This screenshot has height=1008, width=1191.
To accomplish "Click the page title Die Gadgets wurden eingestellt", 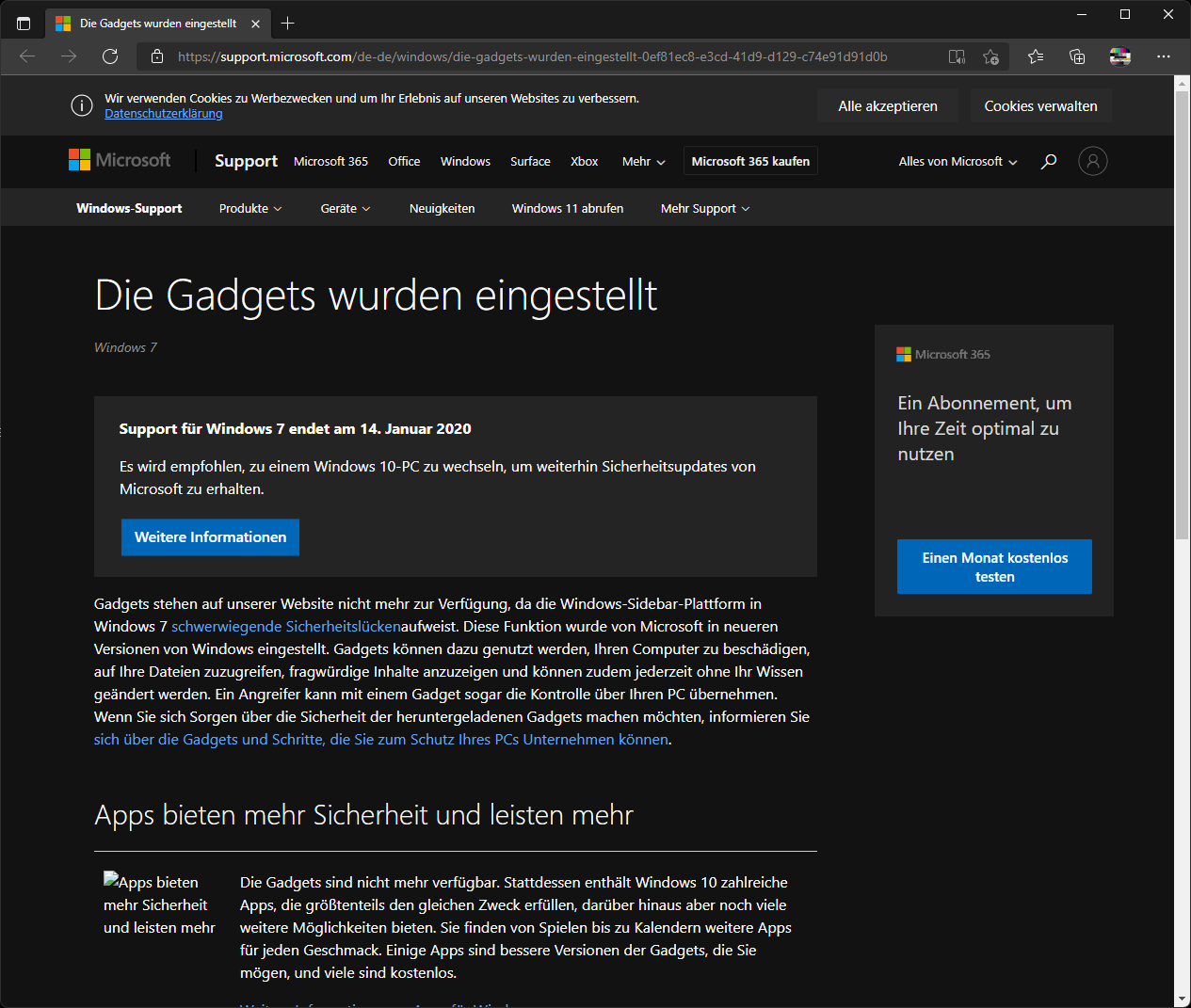I will pos(376,296).
